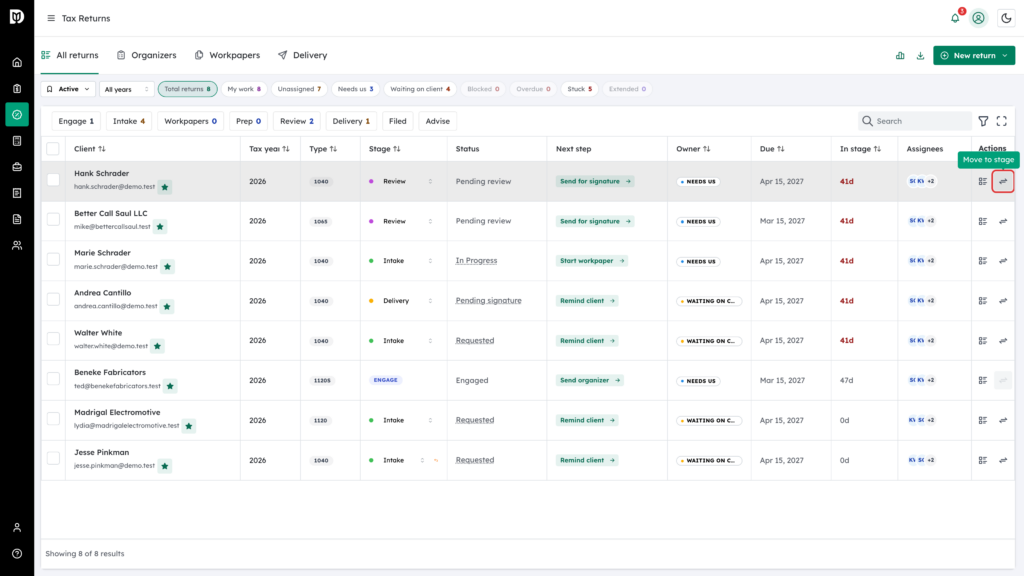Check the select-all header checkbox
Viewport: 1024px width, 576px height.
(x=53, y=149)
